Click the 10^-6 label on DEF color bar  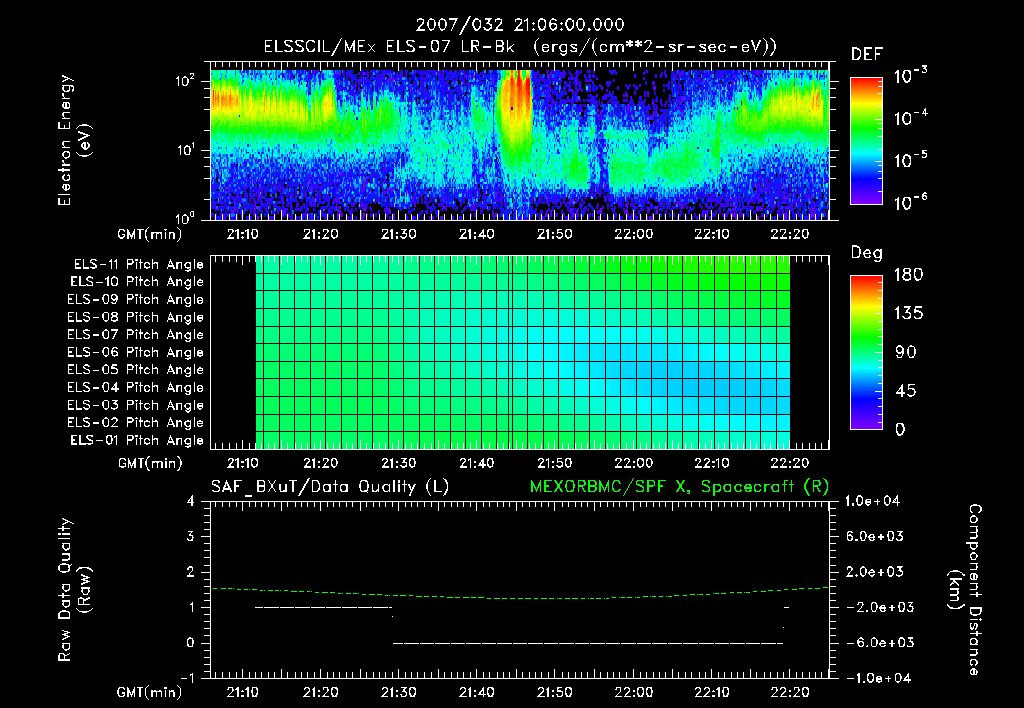point(910,202)
